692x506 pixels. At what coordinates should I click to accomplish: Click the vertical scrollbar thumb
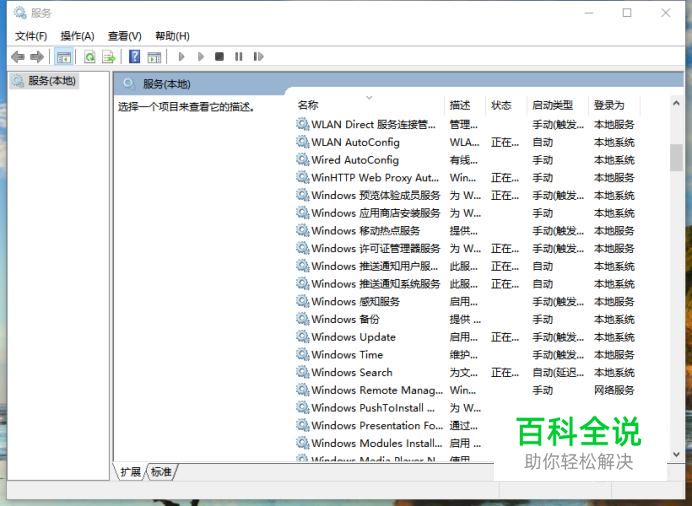[676, 157]
